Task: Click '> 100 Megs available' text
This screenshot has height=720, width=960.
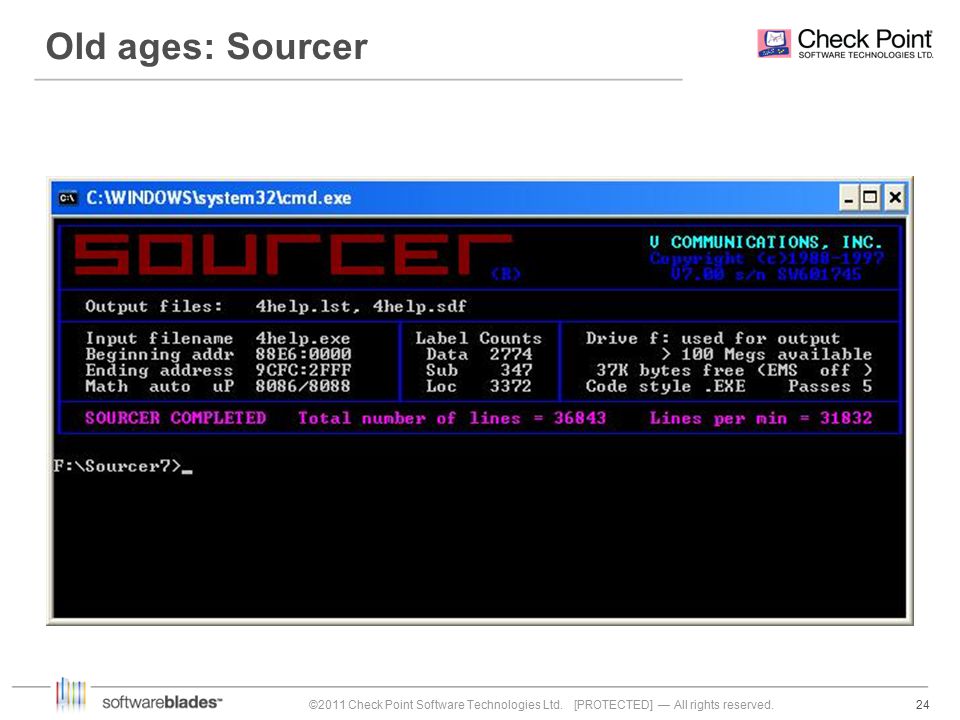Action: (x=766, y=354)
